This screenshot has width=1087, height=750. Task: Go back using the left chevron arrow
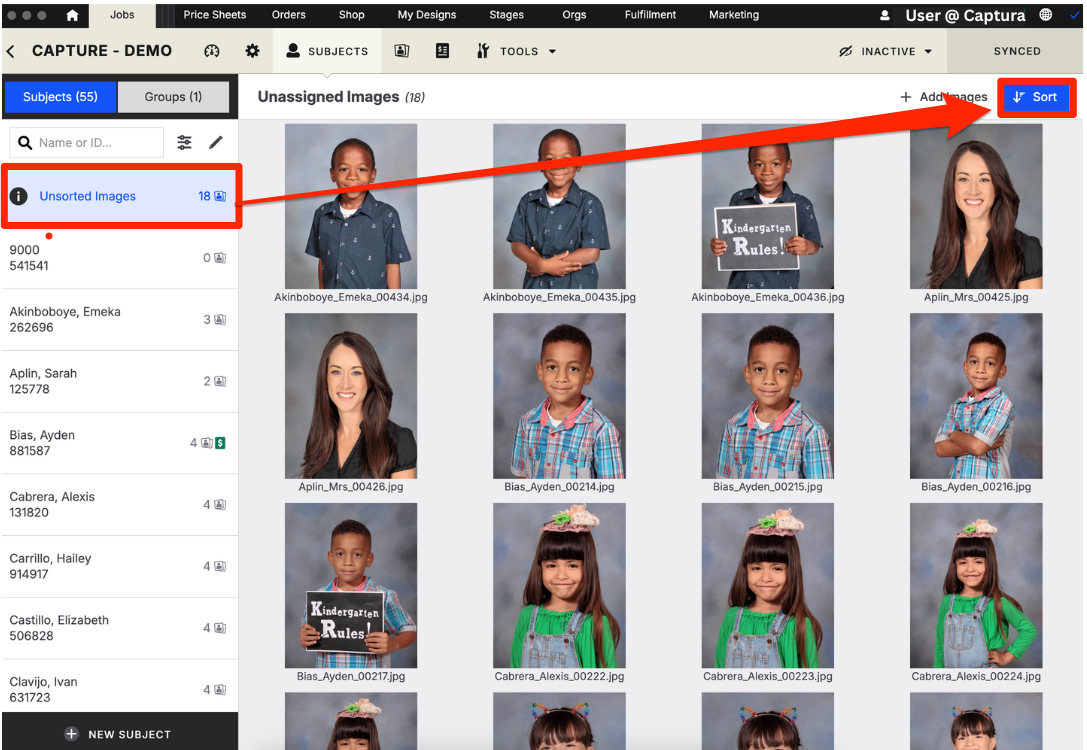(10, 51)
